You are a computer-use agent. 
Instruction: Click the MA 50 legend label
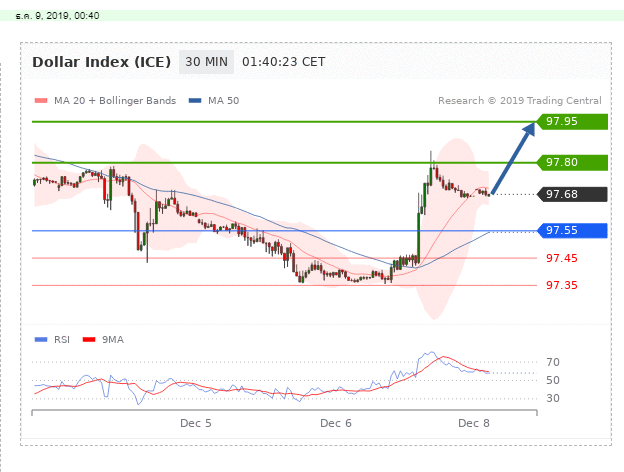[224, 101]
